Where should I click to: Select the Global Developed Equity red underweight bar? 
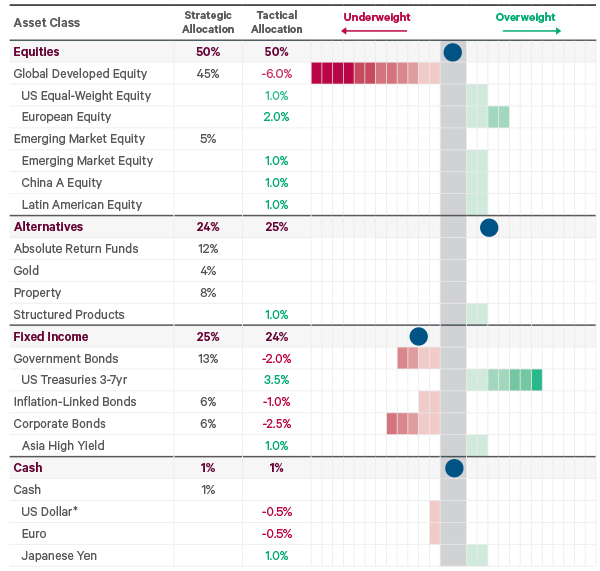(x=375, y=74)
